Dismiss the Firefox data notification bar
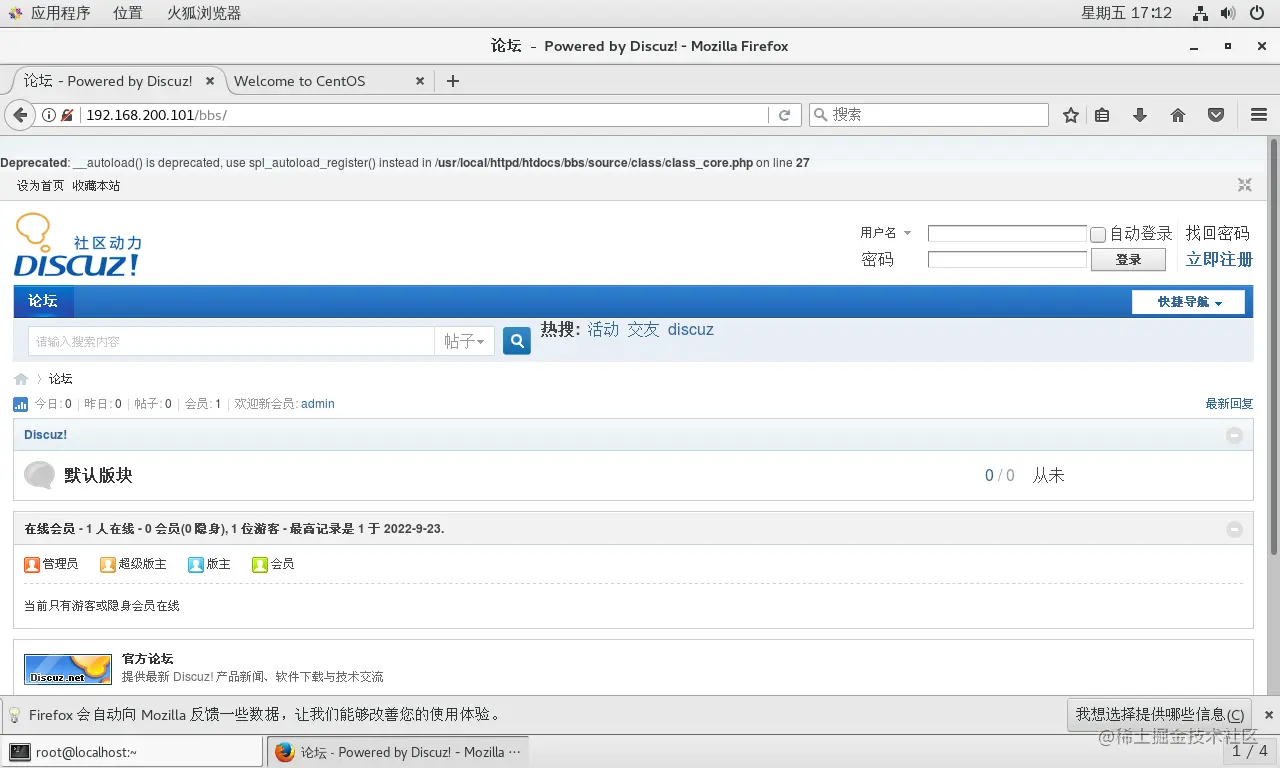This screenshot has height=768, width=1280. point(1269,715)
